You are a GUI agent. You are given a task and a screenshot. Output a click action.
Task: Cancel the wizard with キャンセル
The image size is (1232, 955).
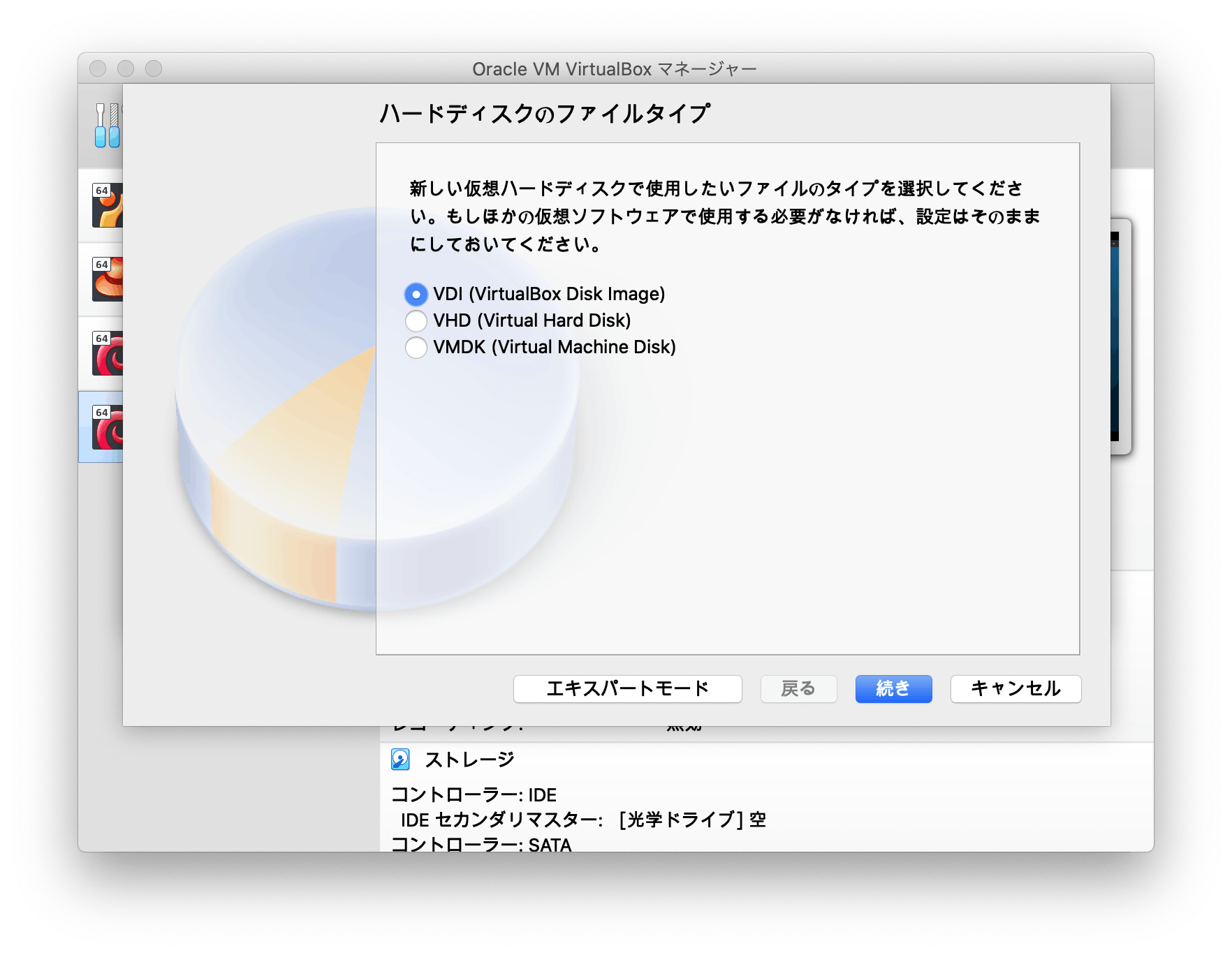[x=1015, y=688]
